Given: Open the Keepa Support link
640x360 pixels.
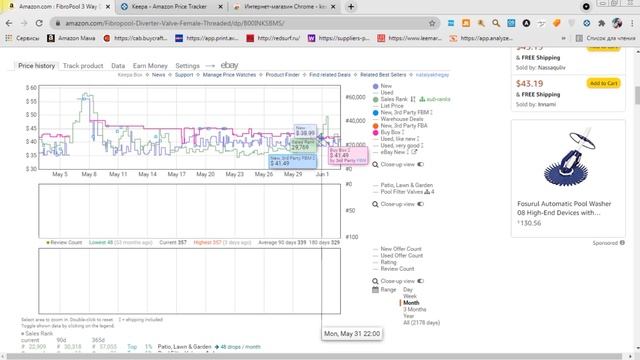Looking at the screenshot, I should click(184, 75).
